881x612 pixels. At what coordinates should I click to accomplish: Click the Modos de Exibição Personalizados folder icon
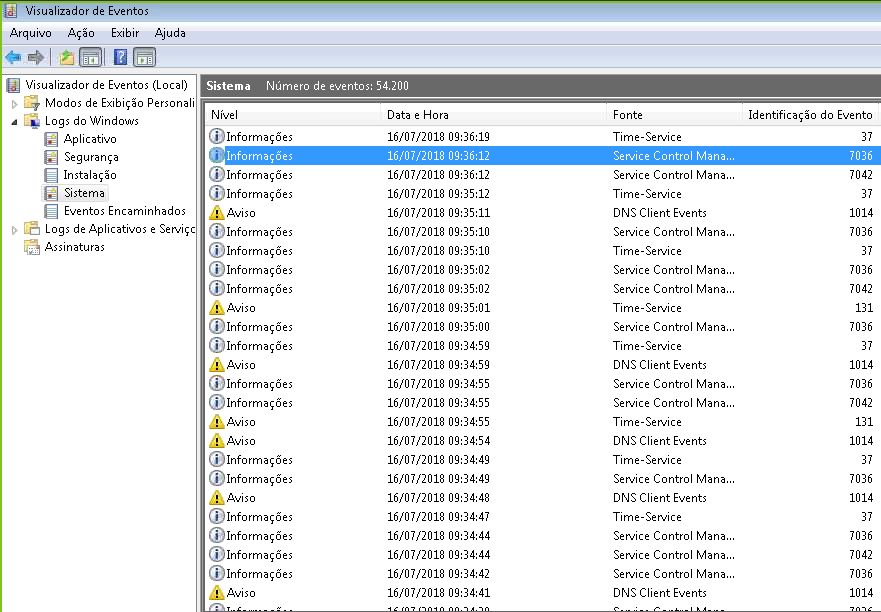(x=32, y=103)
